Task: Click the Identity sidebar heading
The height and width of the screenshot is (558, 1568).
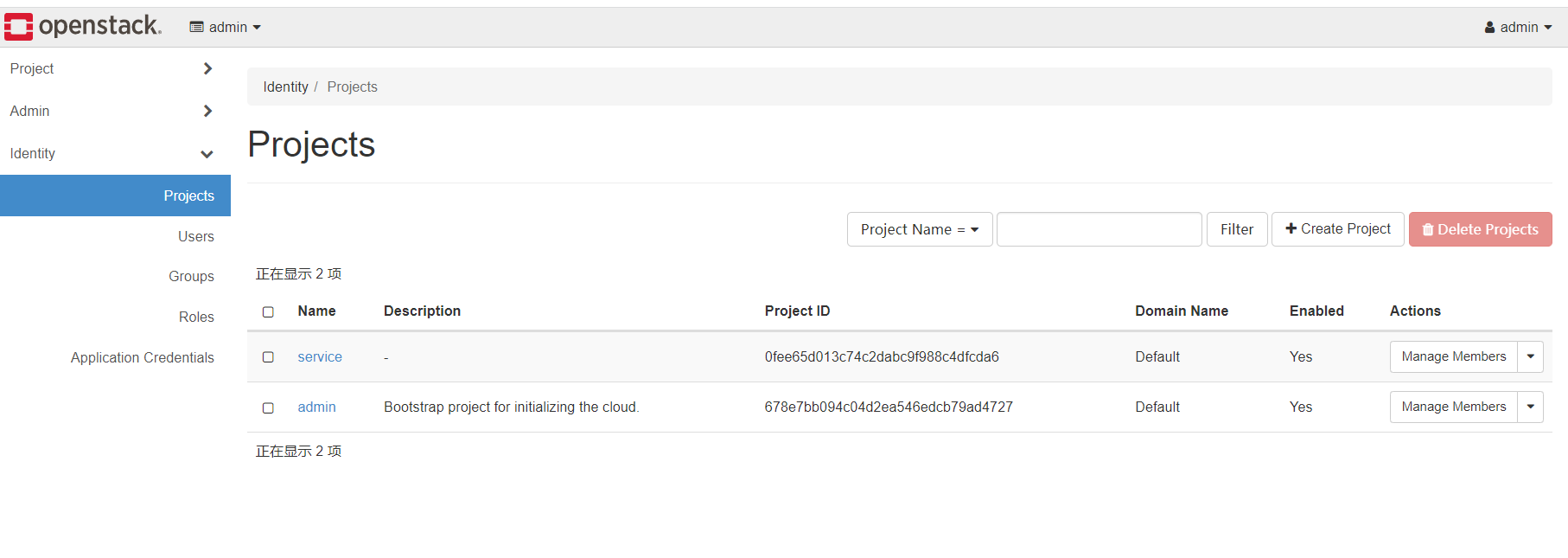Action: tap(33, 153)
